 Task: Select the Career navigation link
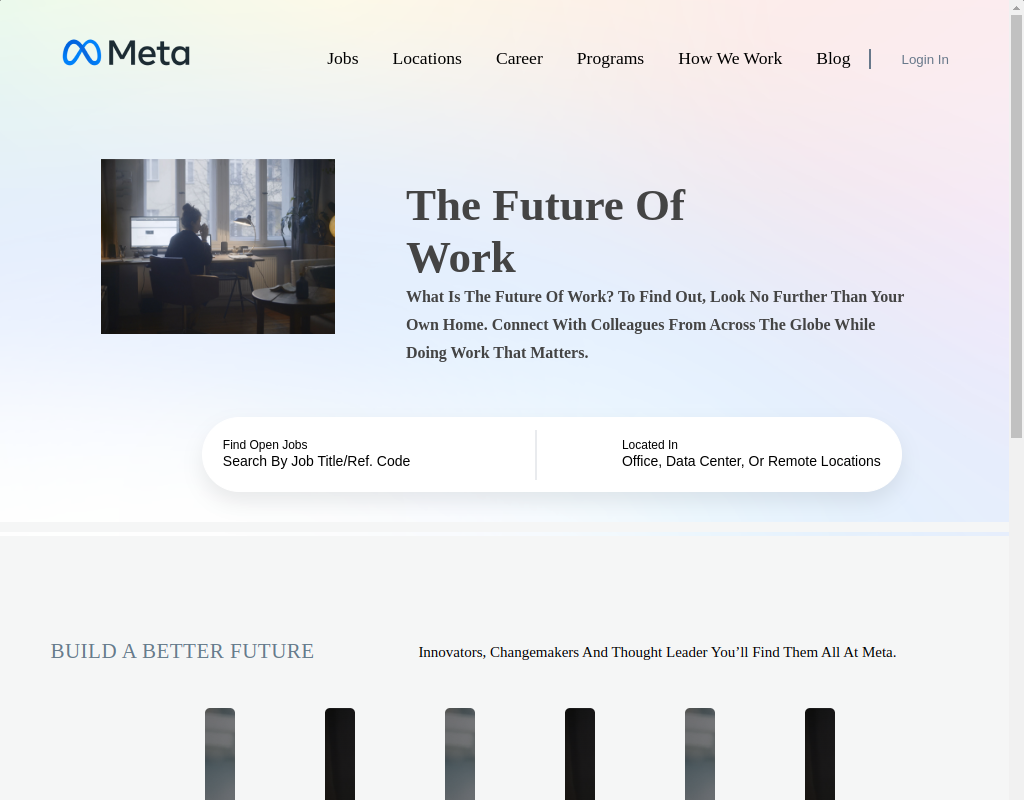tap(519, 59)
